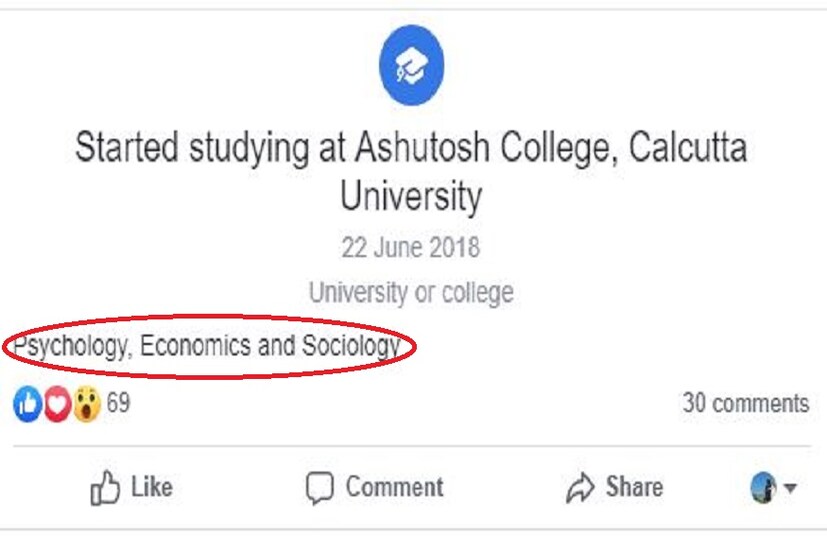
Task: Click the yellow Wow reaction emoji
Action: 87,404
